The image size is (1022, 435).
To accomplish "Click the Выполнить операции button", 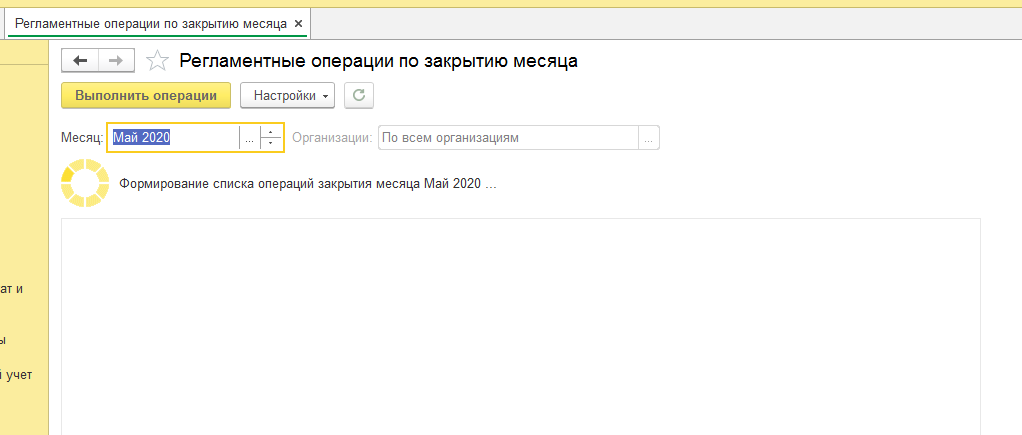I will click(146, 95).
